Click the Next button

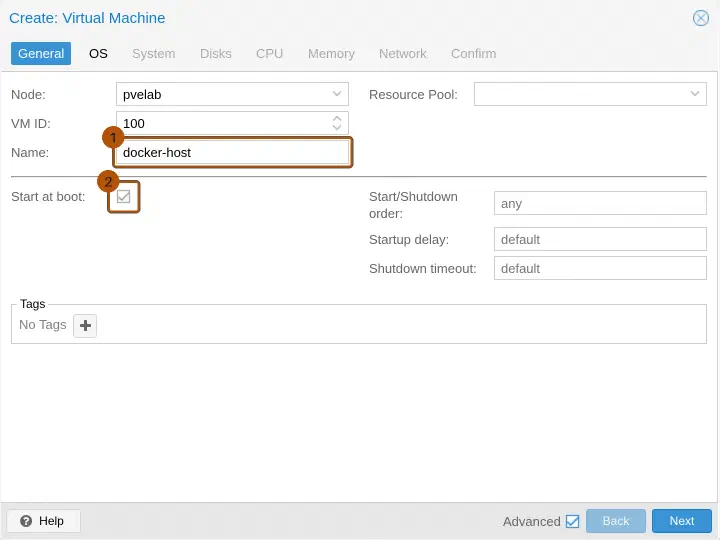pyautogui.click(x=682, y=521)
